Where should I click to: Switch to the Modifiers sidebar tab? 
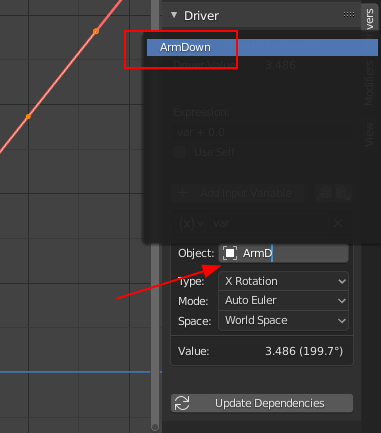tap(369, 83)
